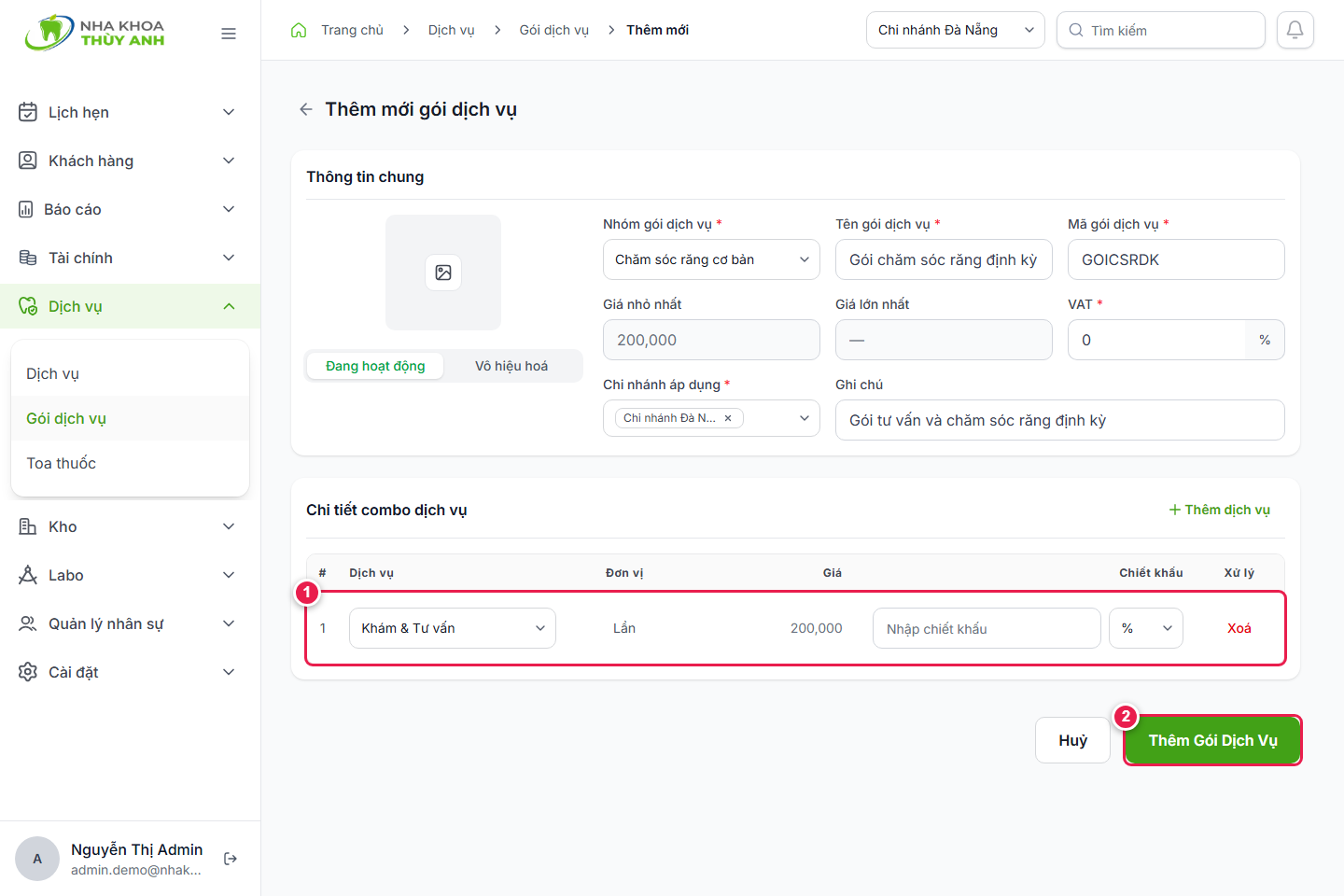This screenshot has height=896, width=1344.
Task: Click the Mã gói dịch vụ field
Action: pos(1176,259)
